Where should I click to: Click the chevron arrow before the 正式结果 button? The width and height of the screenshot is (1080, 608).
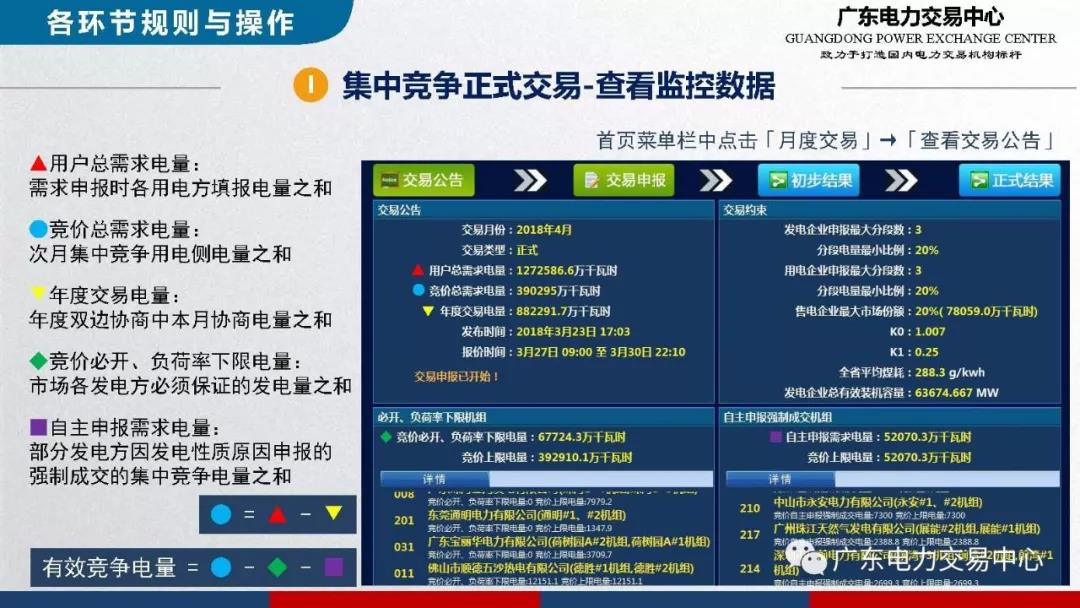(x=900, y=180)
